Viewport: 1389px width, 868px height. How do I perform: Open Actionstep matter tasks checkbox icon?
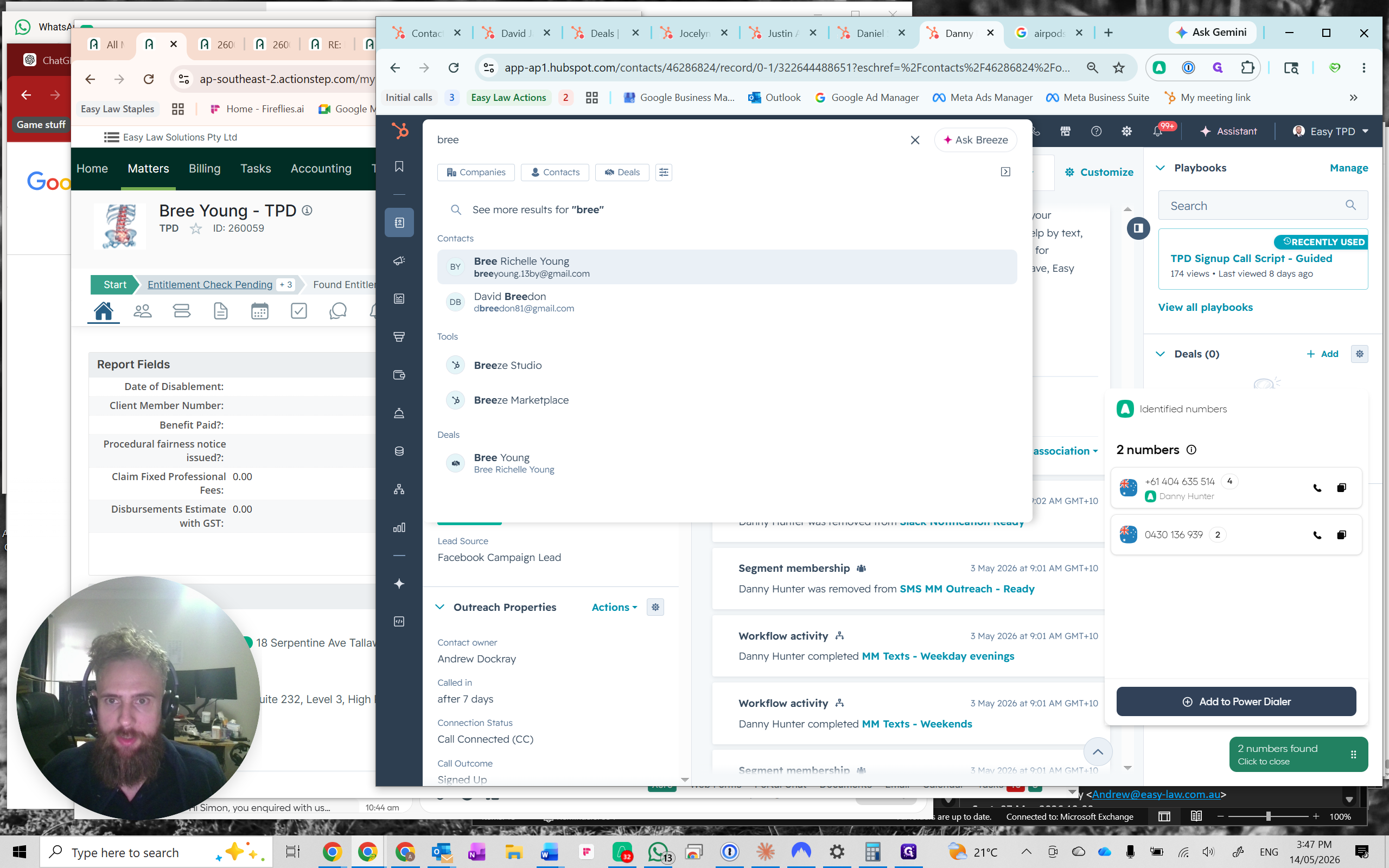299,310
